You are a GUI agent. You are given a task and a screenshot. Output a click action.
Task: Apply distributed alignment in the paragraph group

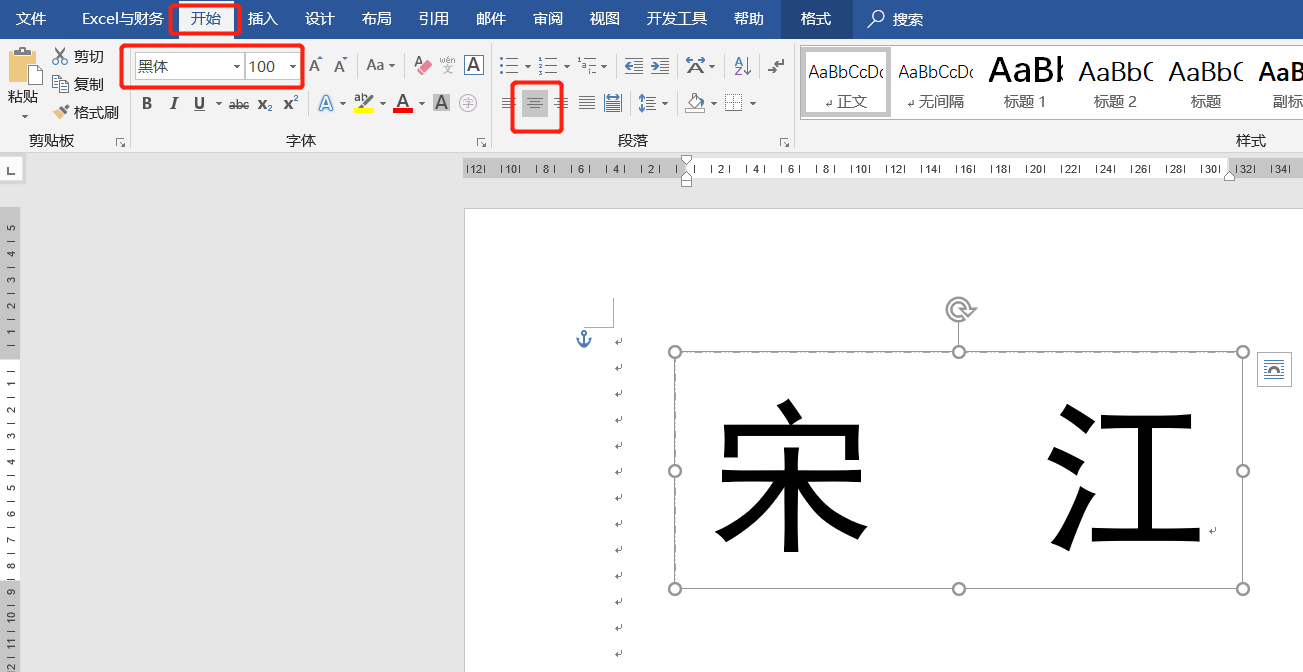[613, 103]
